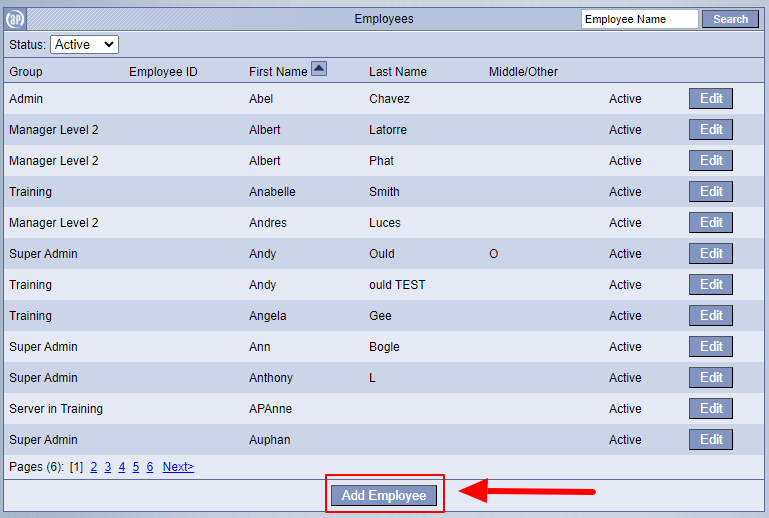Click the Next> pagination link
The width and height of the screenshot is (769, 518).
(x=178, y=466)
